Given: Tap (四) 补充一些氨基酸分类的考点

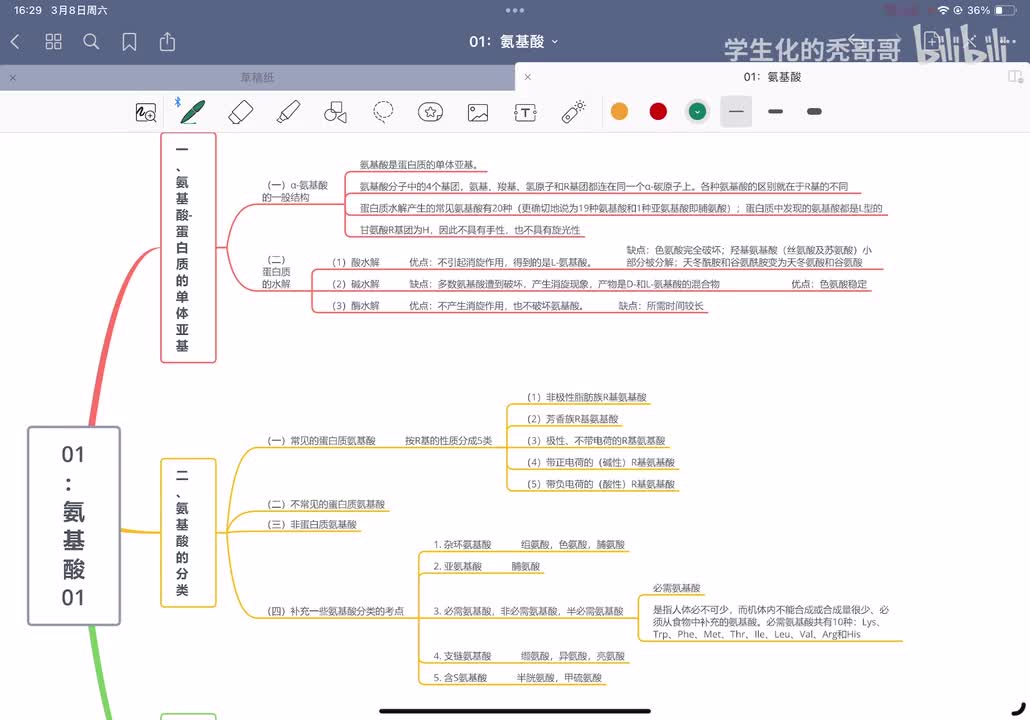Looking at the screenshot, I should click(x=335, y=611).
